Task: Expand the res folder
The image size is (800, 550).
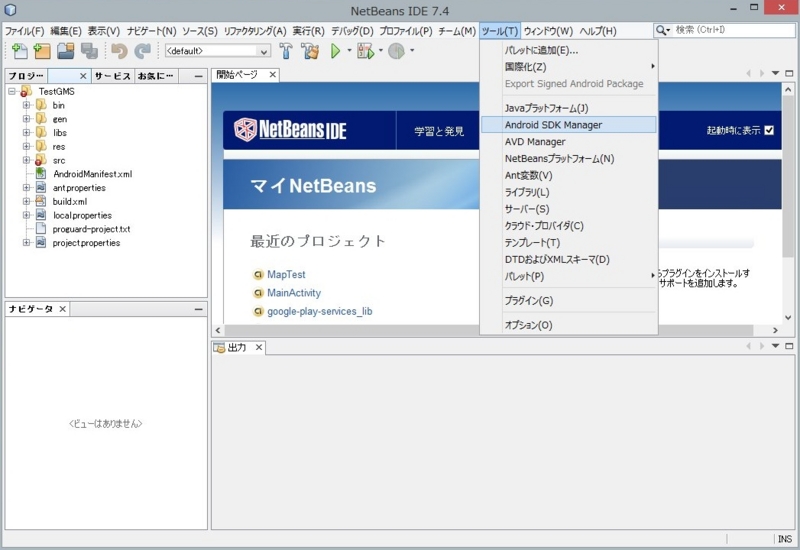Action: click(26, 146)
